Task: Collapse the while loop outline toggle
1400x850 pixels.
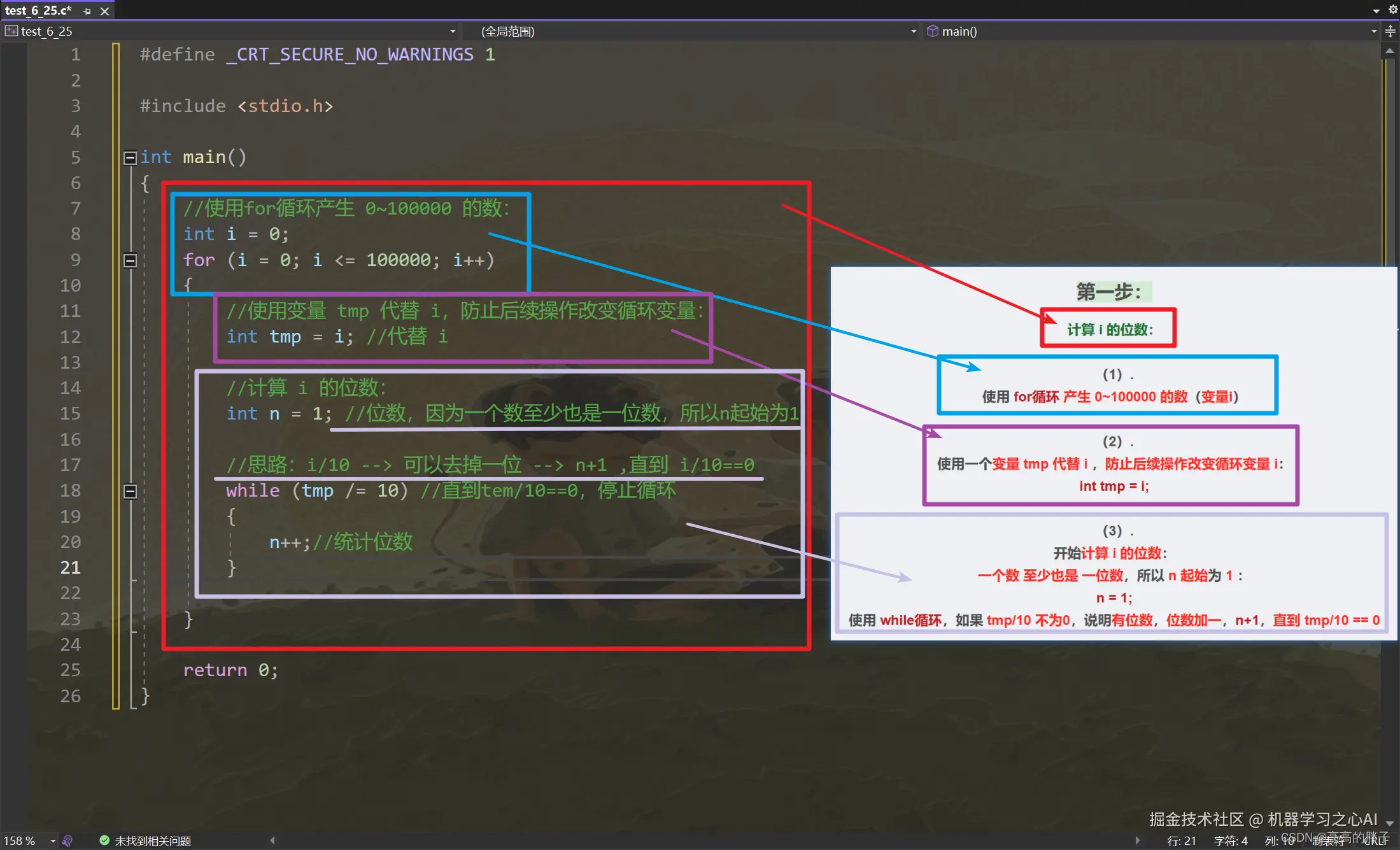Action: (x=130, y=491)
